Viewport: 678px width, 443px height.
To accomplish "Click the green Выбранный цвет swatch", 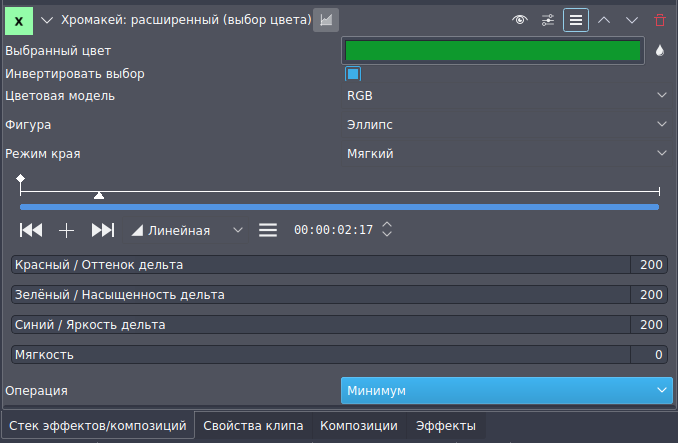I will [x=492, y=50].
